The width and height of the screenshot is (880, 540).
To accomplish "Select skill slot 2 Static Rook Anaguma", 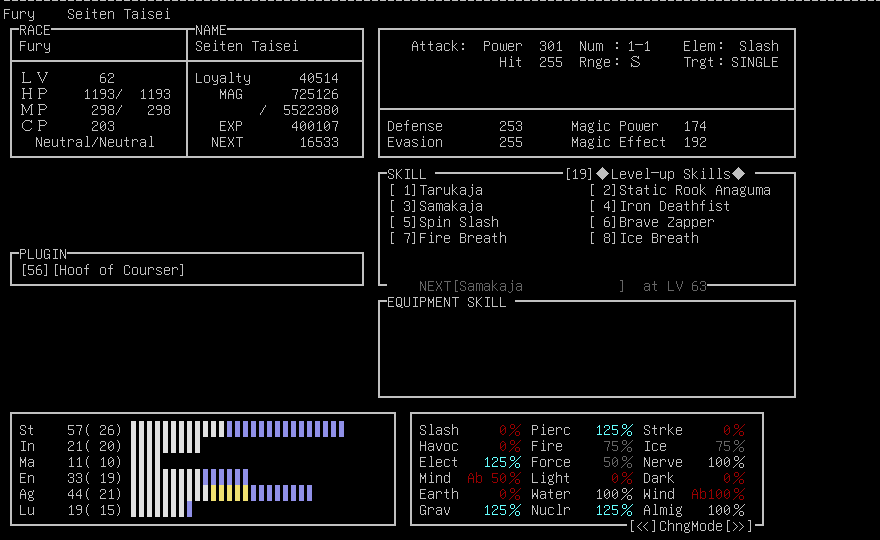I will [x=680, y=190].
